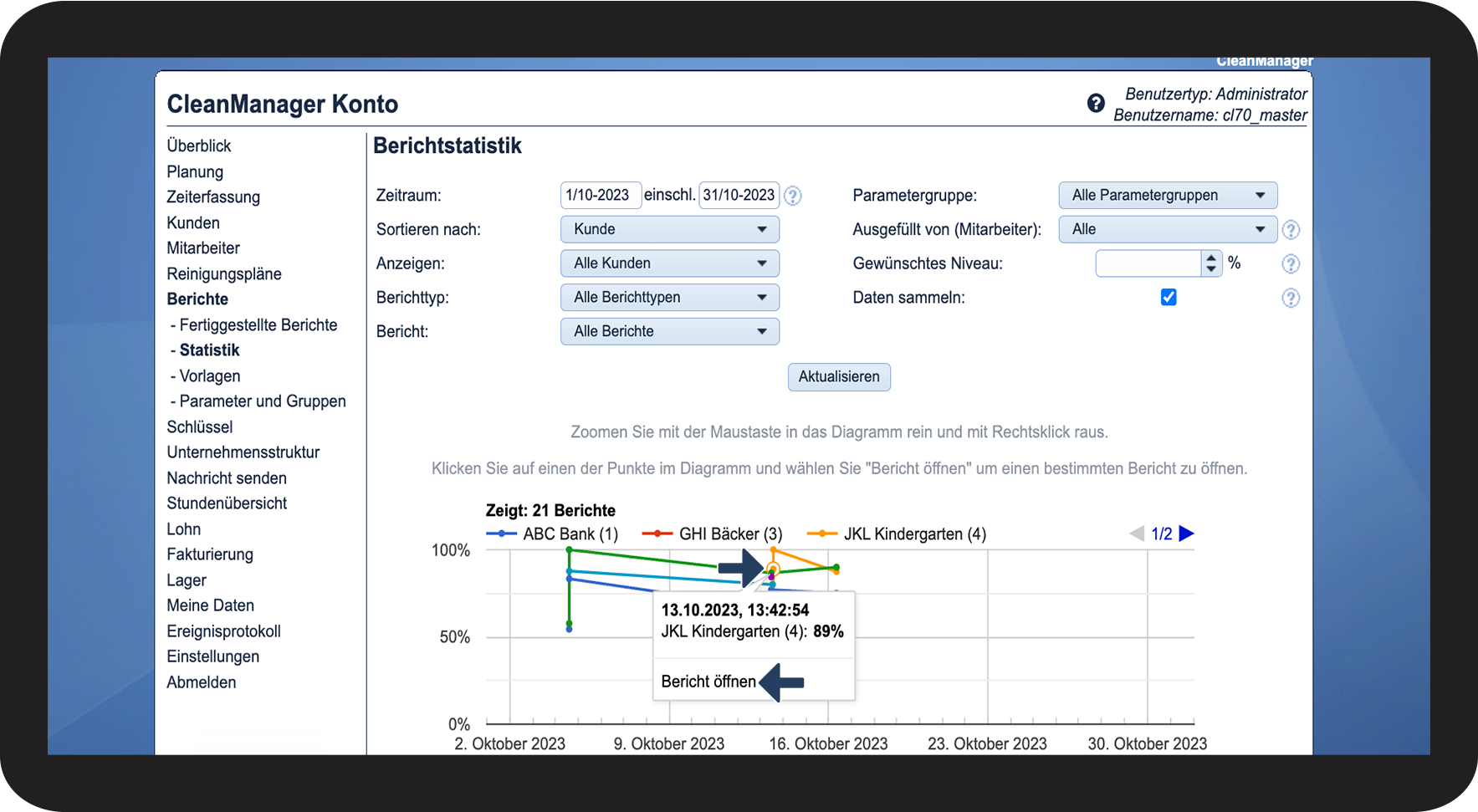Open the Sortieren nach Kunde dropdown

coord(669,229)
